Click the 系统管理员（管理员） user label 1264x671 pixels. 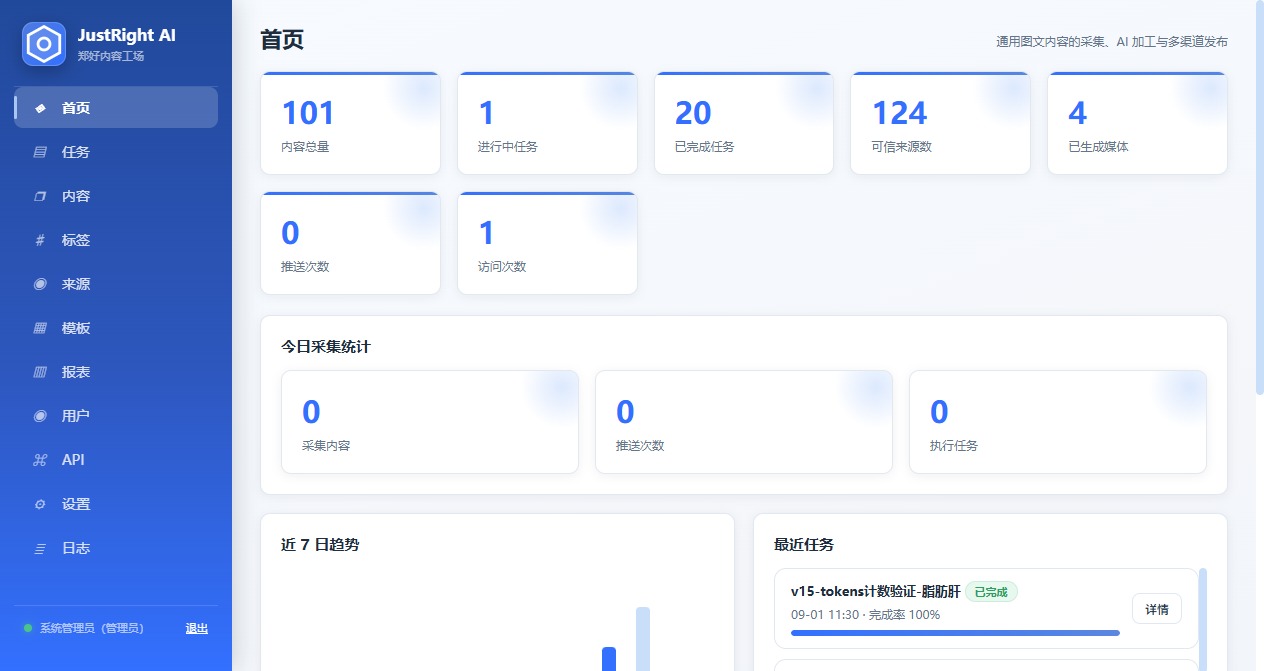[x=91, y=628]
